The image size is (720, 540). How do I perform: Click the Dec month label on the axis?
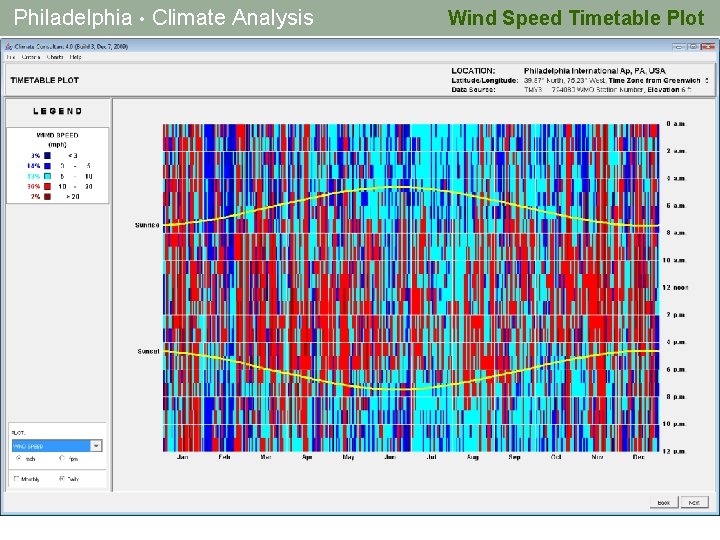click(639, 457)
